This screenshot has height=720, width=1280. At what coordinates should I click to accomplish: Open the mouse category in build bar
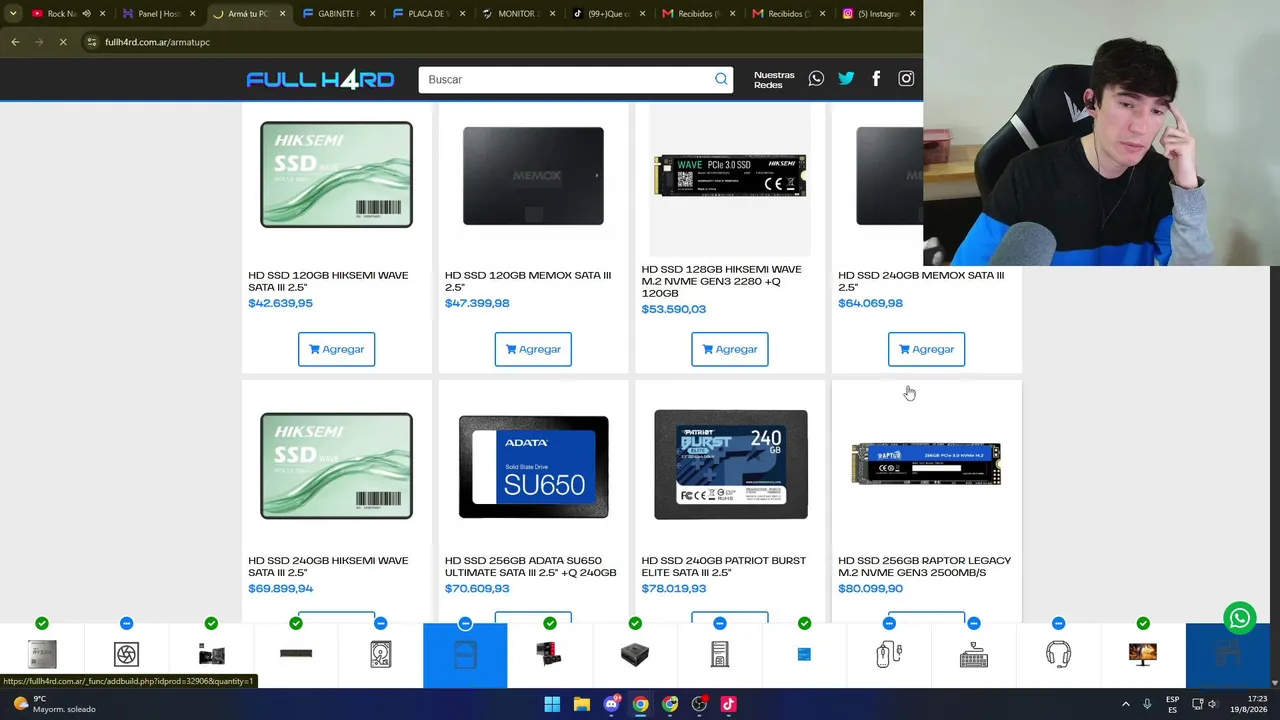point(889,655)
